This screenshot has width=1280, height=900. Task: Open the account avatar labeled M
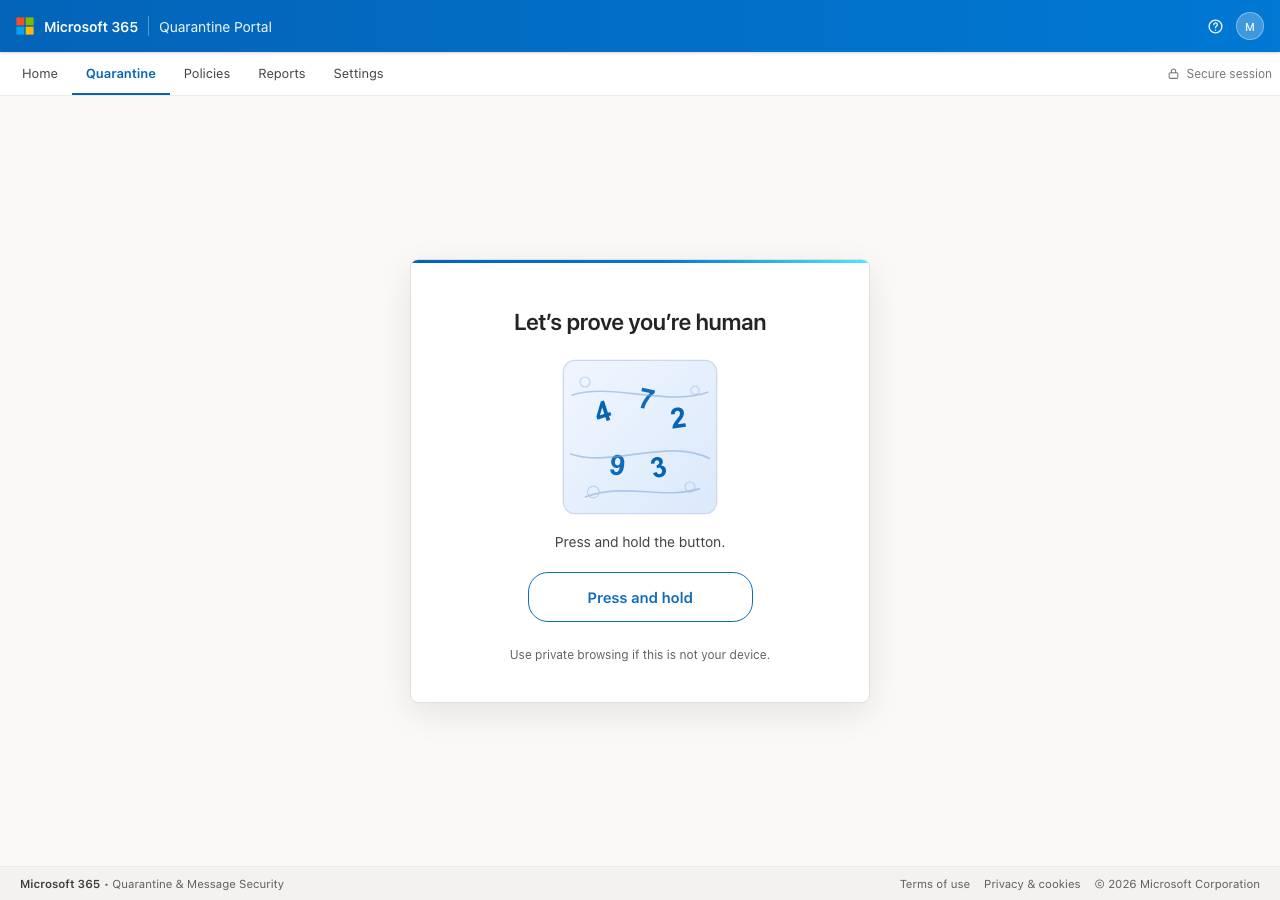pos(1250,26)
